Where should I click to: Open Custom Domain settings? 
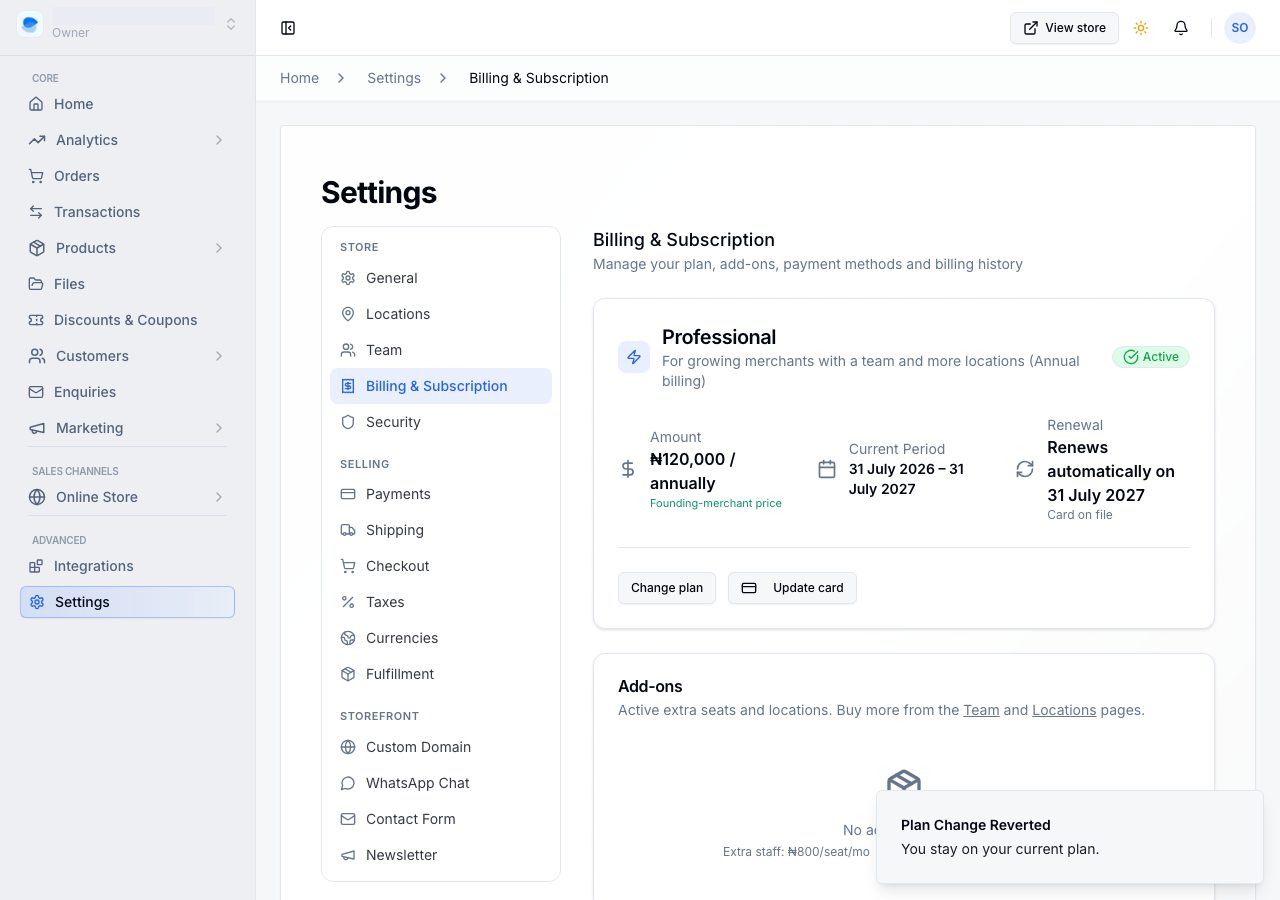[441, 747]
